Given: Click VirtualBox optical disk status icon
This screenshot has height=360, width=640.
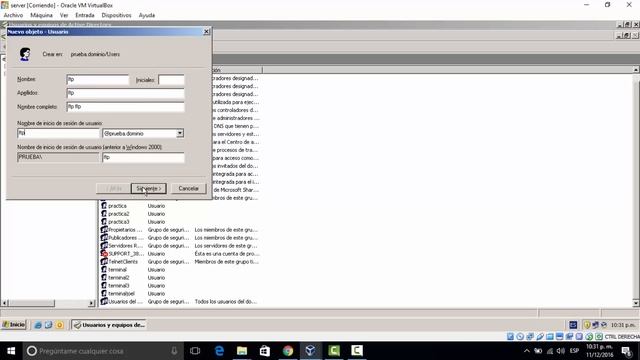Looking at the screenshot, I should click(x=520, y=337).
